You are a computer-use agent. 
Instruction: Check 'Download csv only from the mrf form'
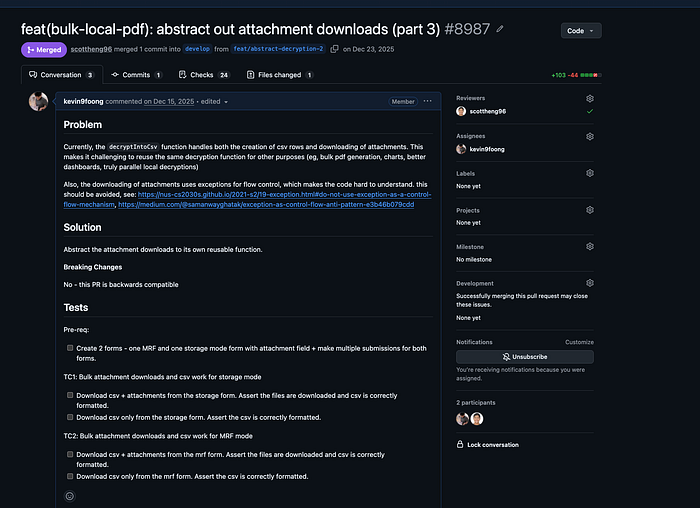pyautogui.click(x=70, y=476)
